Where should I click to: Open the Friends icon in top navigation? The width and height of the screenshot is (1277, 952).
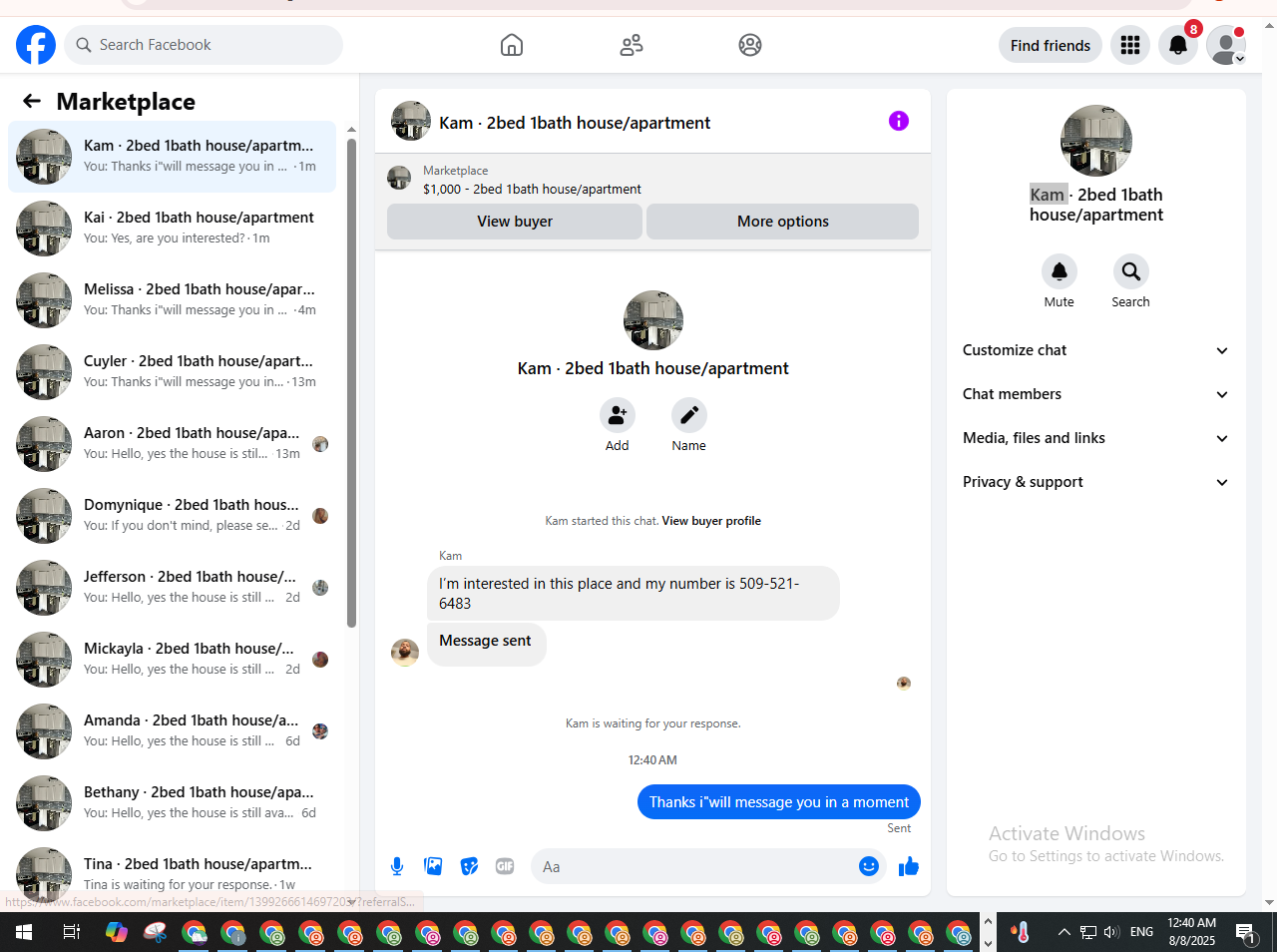tap(632, 45)
